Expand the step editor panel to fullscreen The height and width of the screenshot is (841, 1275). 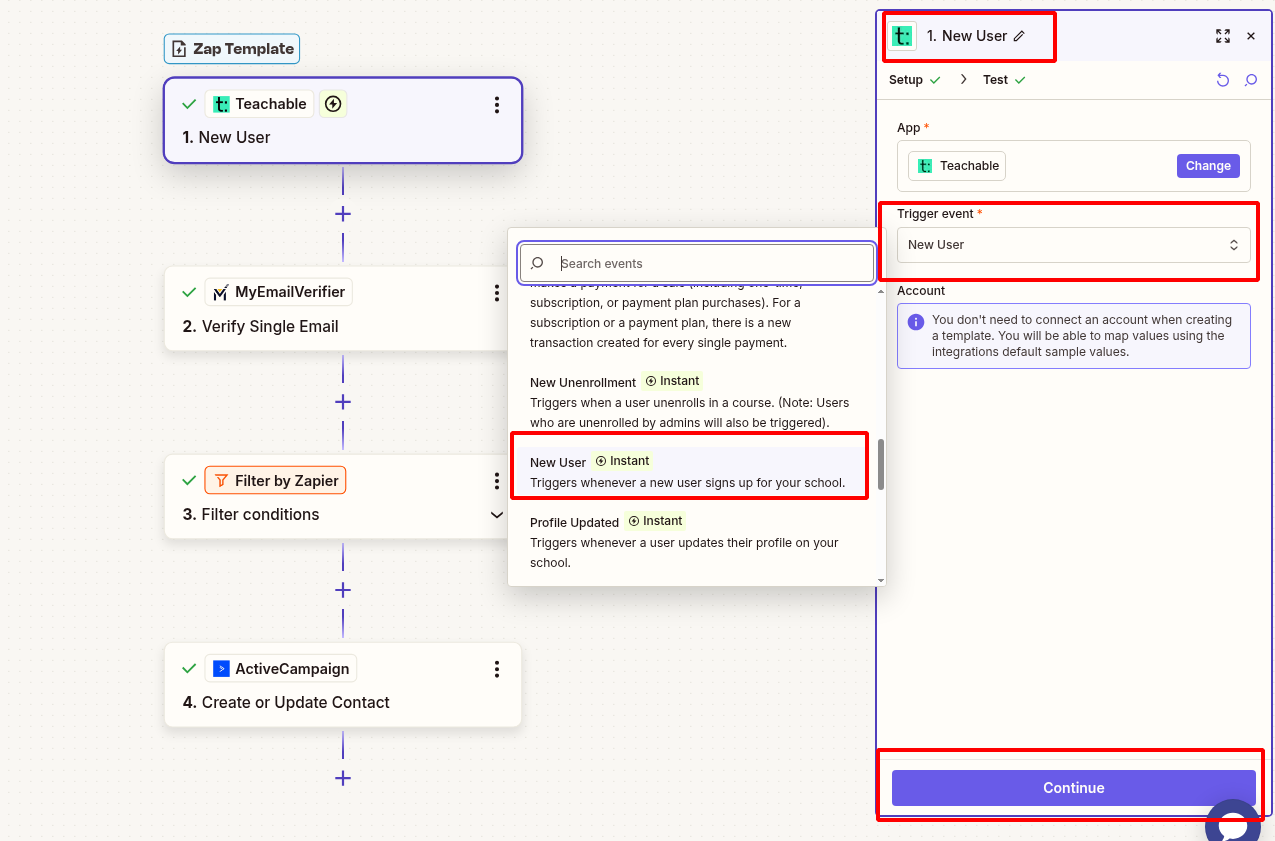[x=1222, y=36]
